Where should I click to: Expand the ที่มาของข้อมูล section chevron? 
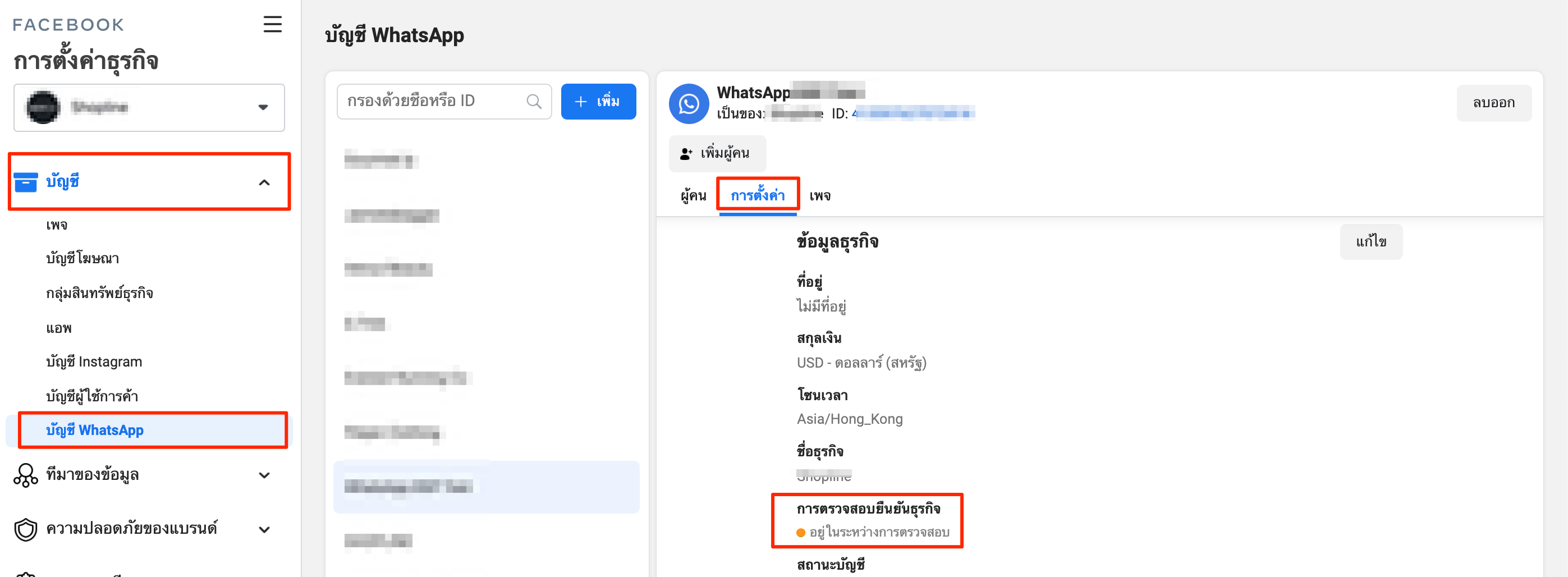click(264, 475)
